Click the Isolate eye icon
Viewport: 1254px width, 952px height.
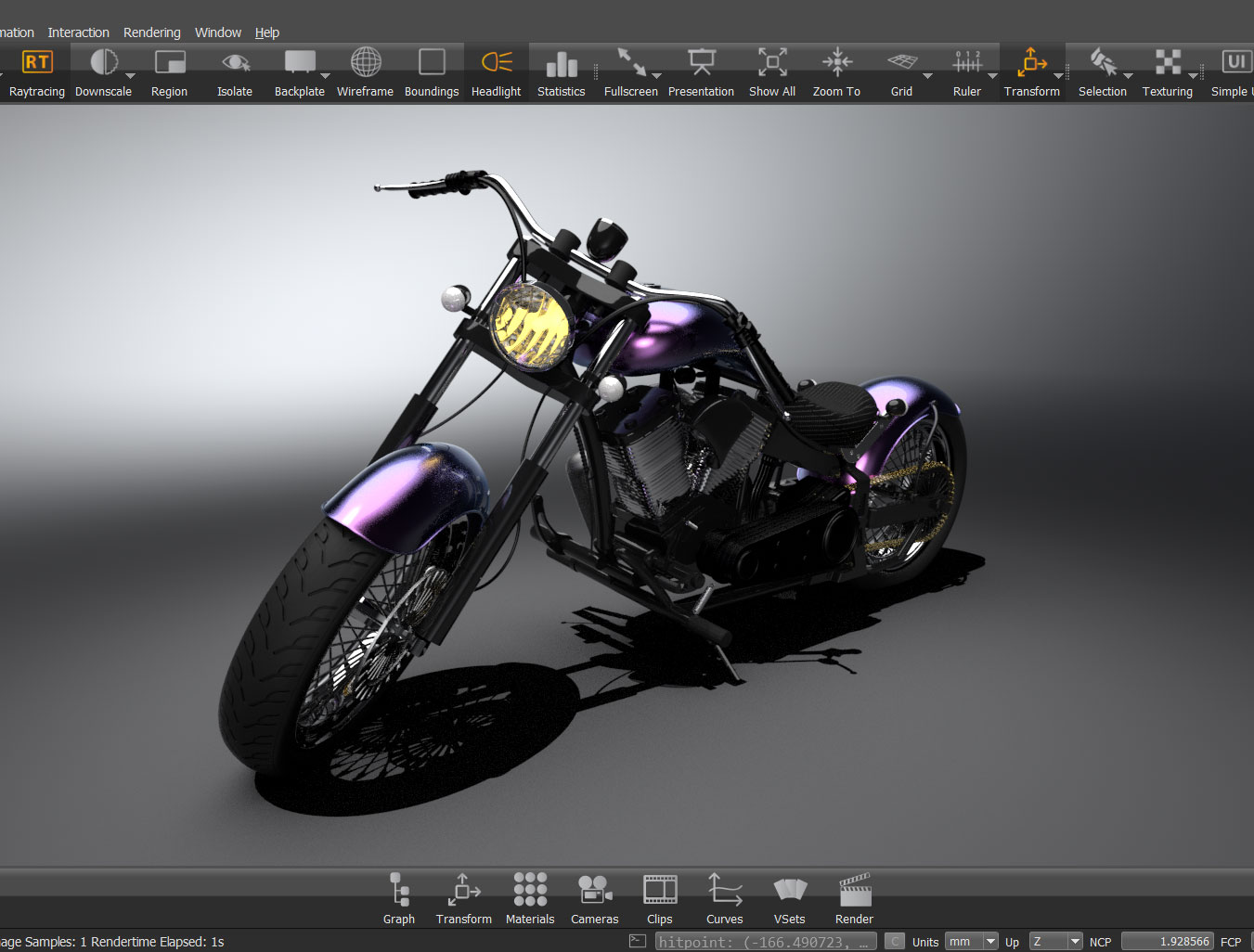(x=235, y=63)
